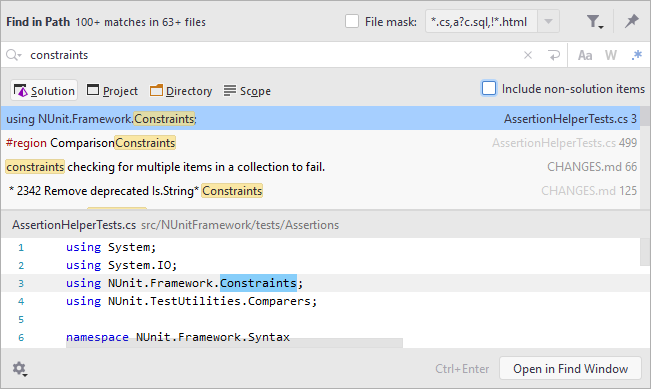Viewport: 651px width, 389px height.
Task: Enable the File mask checkbox
Action: click(x=352, y=21)
